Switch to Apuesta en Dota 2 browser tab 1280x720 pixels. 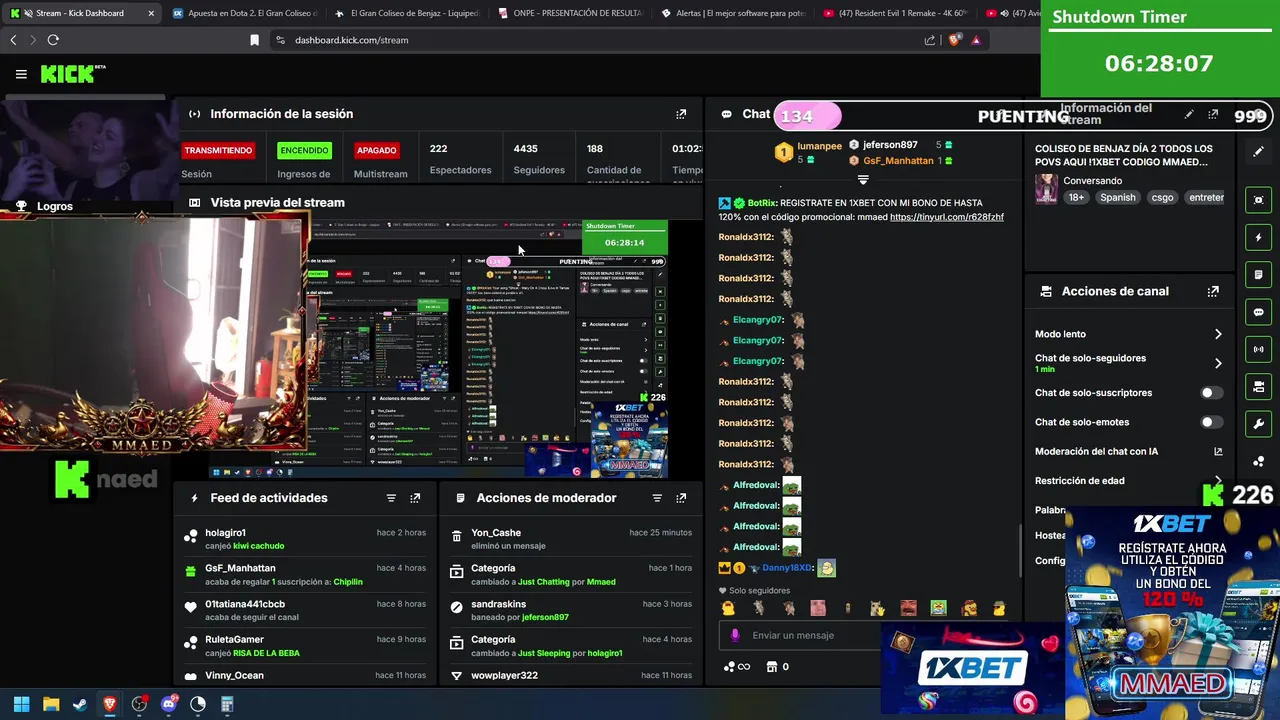pyautogui.click(x=244, y=13)
